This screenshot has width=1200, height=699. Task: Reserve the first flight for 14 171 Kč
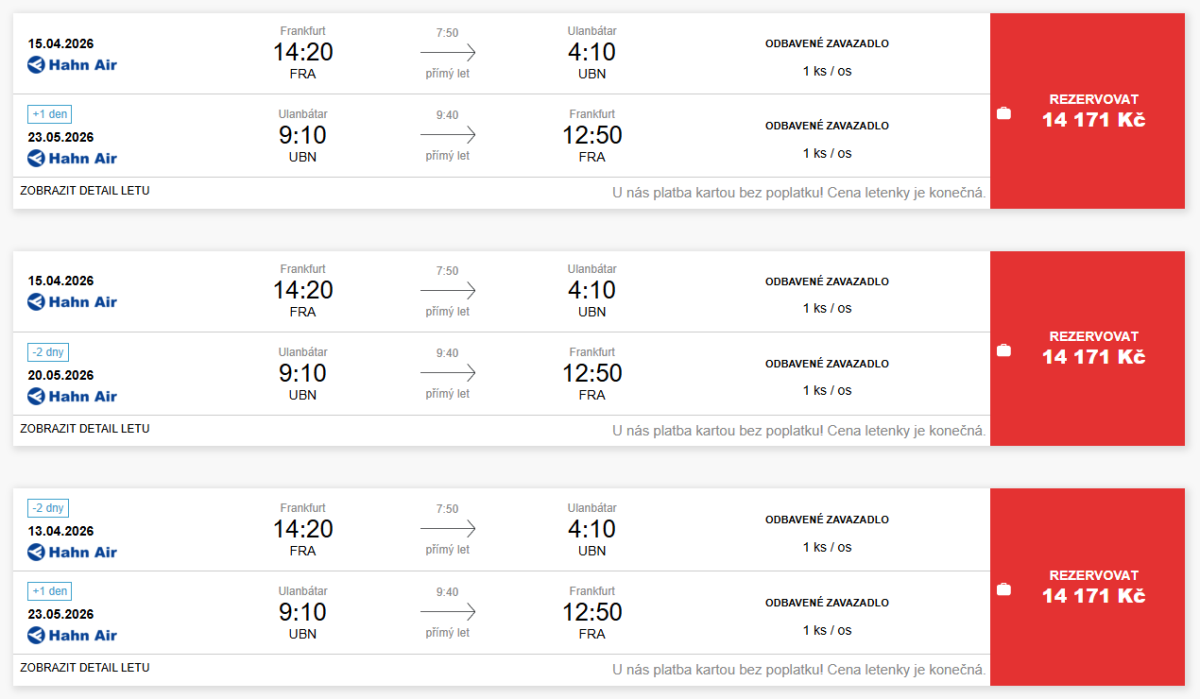(1093, 110)
